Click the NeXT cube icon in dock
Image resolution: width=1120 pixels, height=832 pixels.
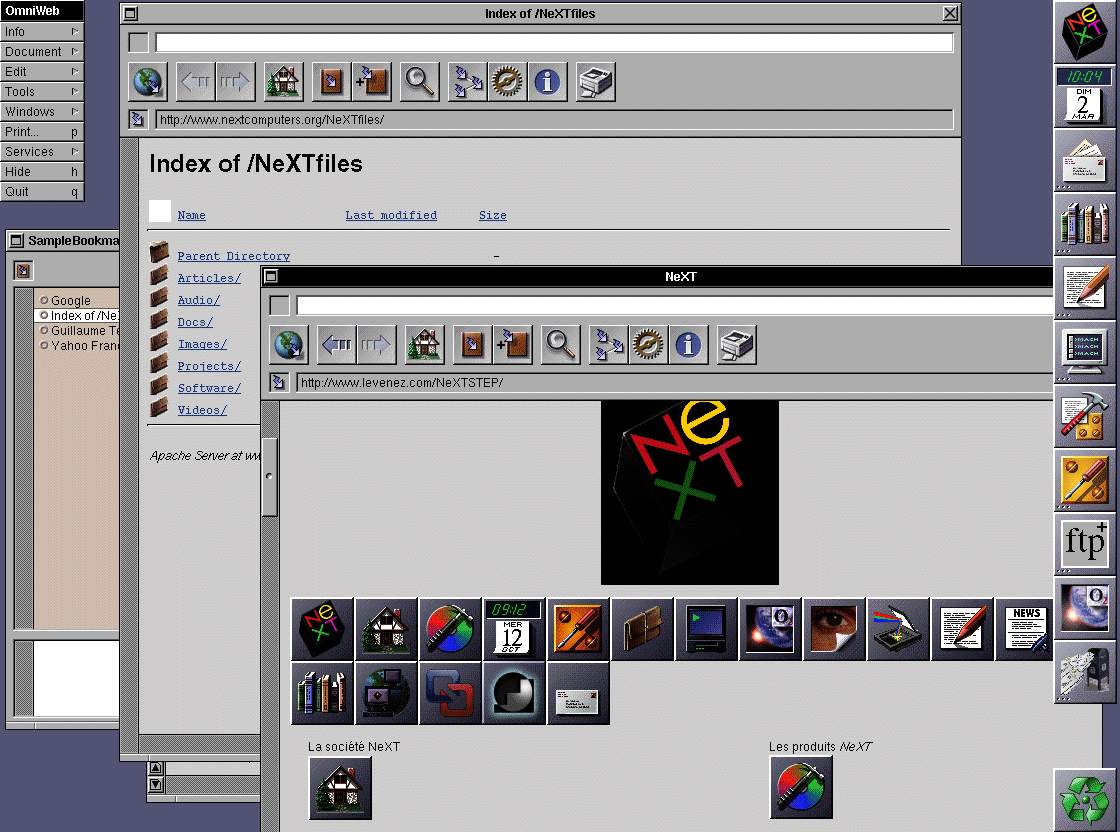pyautogui.click(x=1084, y=32)
